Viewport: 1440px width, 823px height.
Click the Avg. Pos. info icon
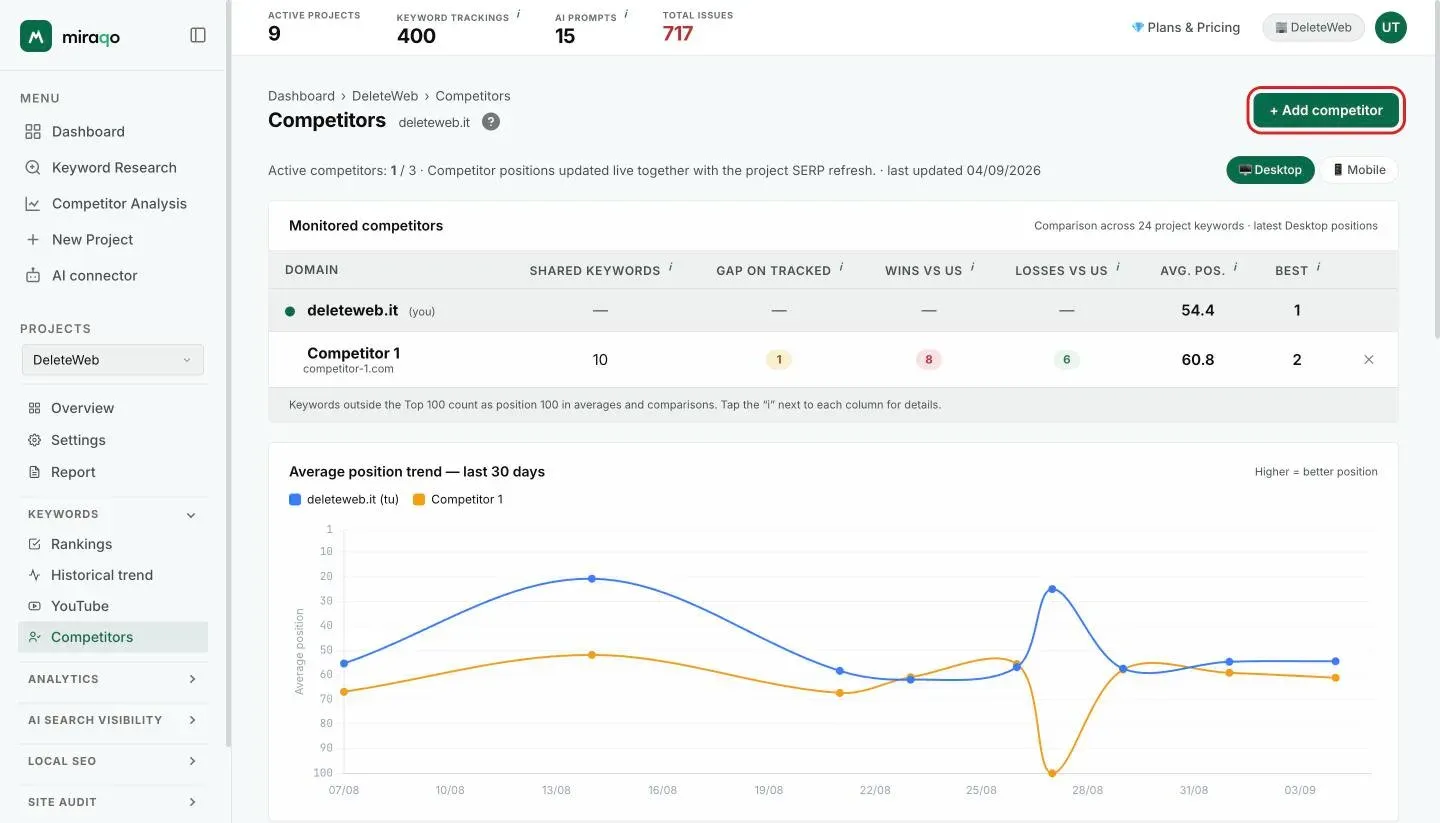[1235, 267]
